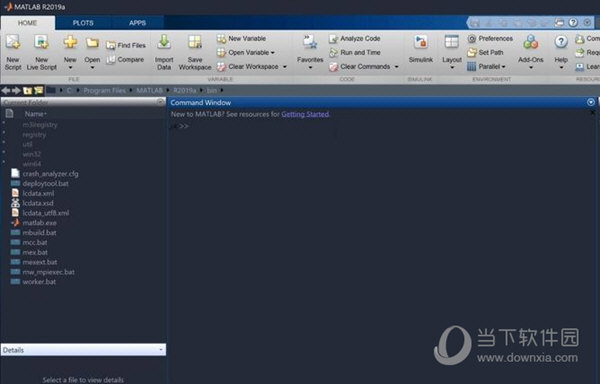Select the win64 folder

pos(32,164)
